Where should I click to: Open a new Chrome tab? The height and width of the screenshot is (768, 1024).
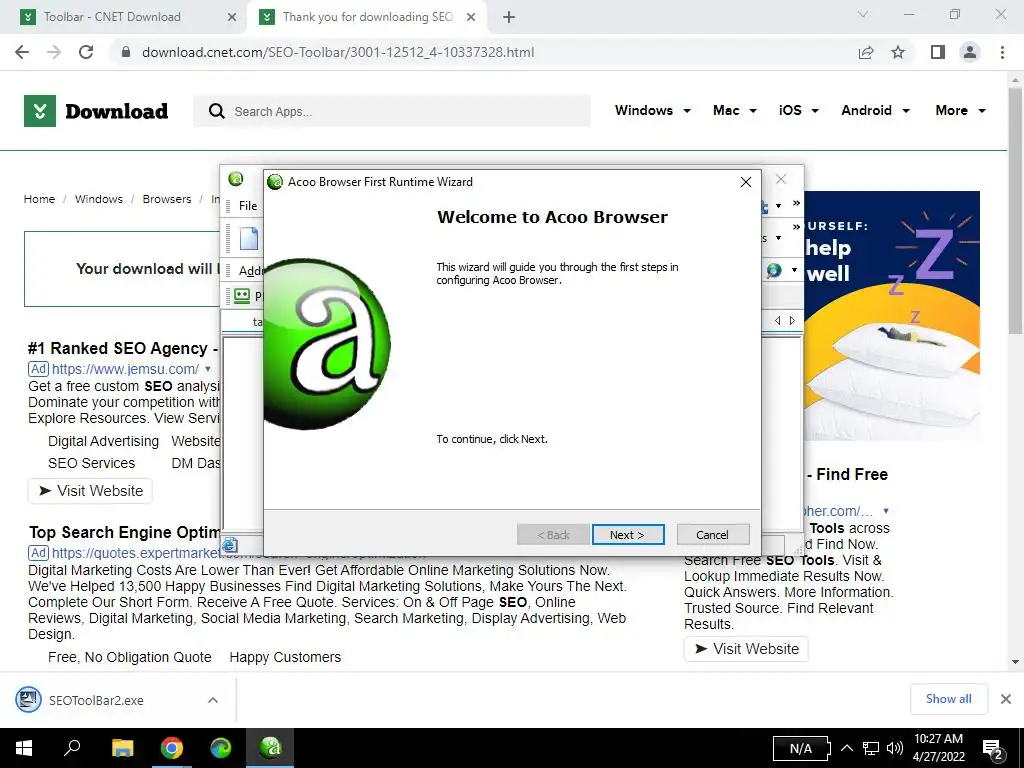[509, 17]
